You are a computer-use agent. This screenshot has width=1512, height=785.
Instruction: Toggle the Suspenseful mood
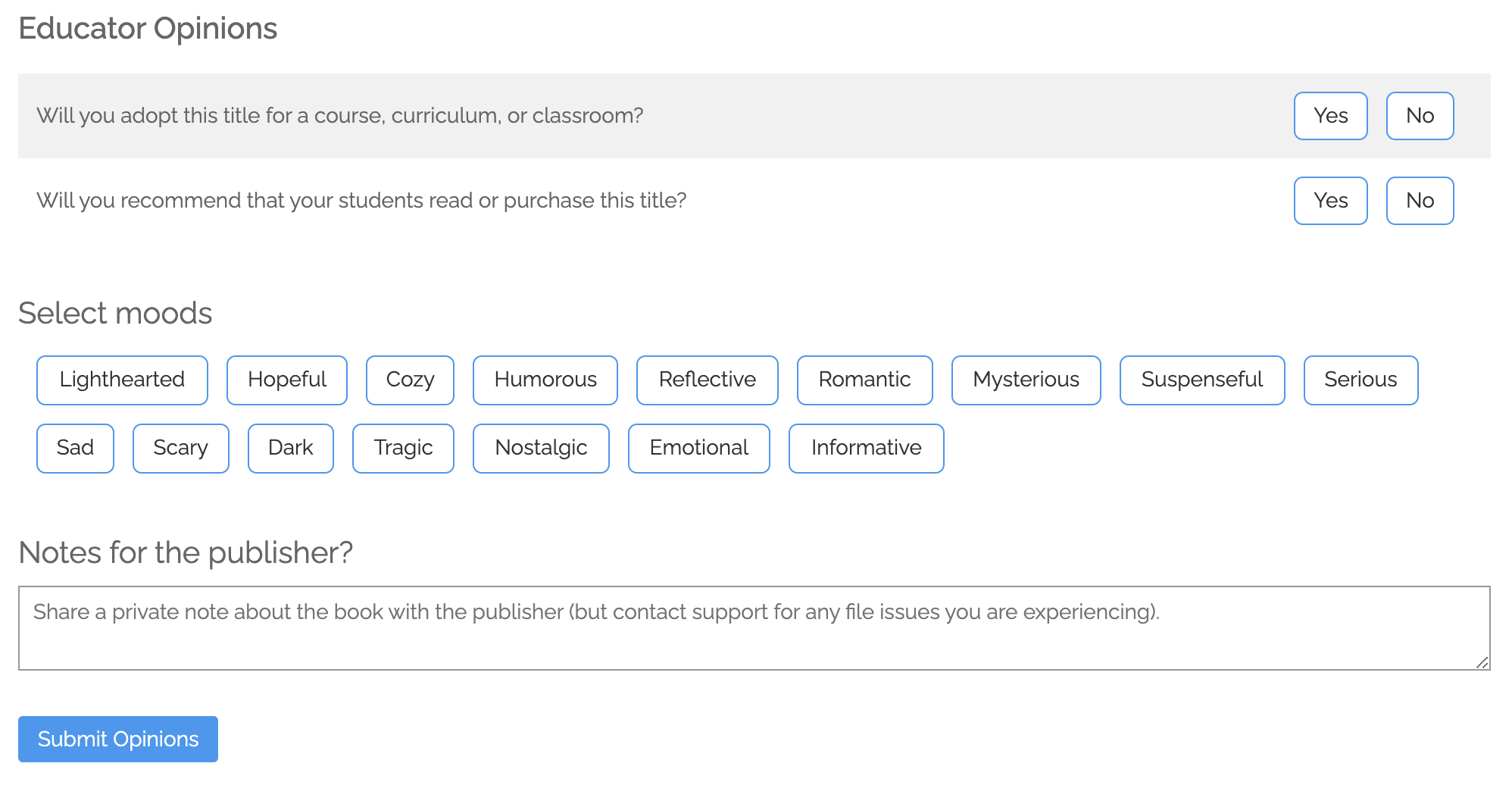pyautogui.click(x=1202, y=380)
